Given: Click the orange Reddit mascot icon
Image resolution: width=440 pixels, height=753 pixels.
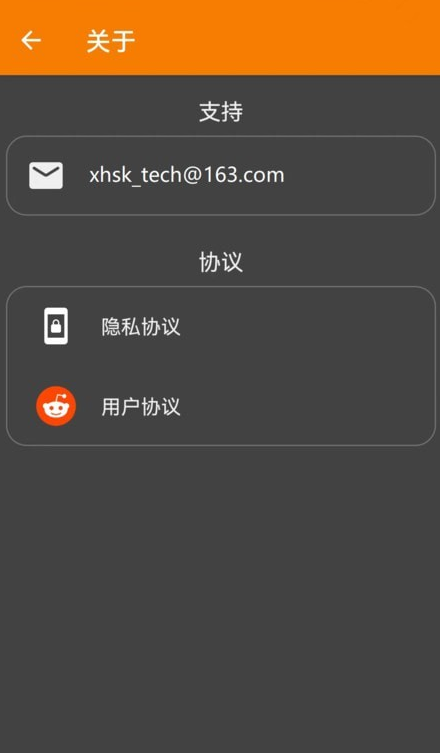Looking at the screenshot, I should click(56, 406).
